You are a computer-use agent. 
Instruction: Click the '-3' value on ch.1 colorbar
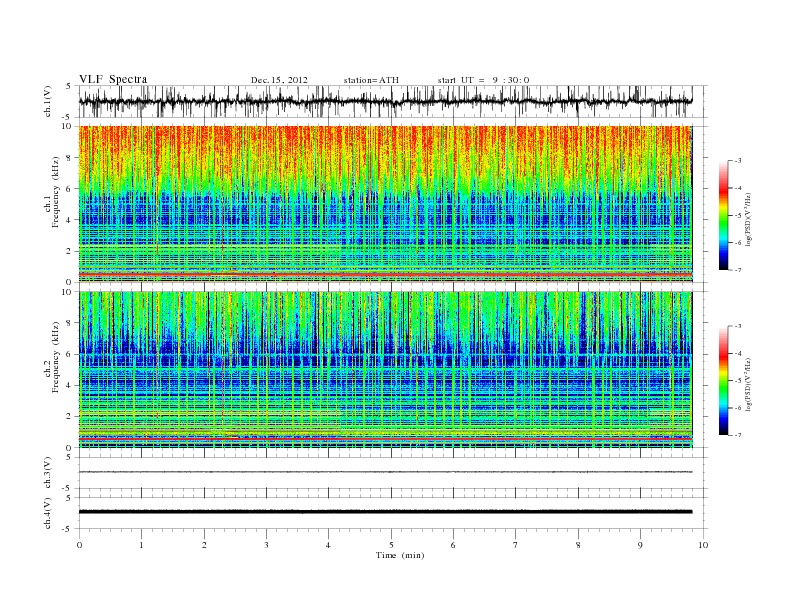737,161
